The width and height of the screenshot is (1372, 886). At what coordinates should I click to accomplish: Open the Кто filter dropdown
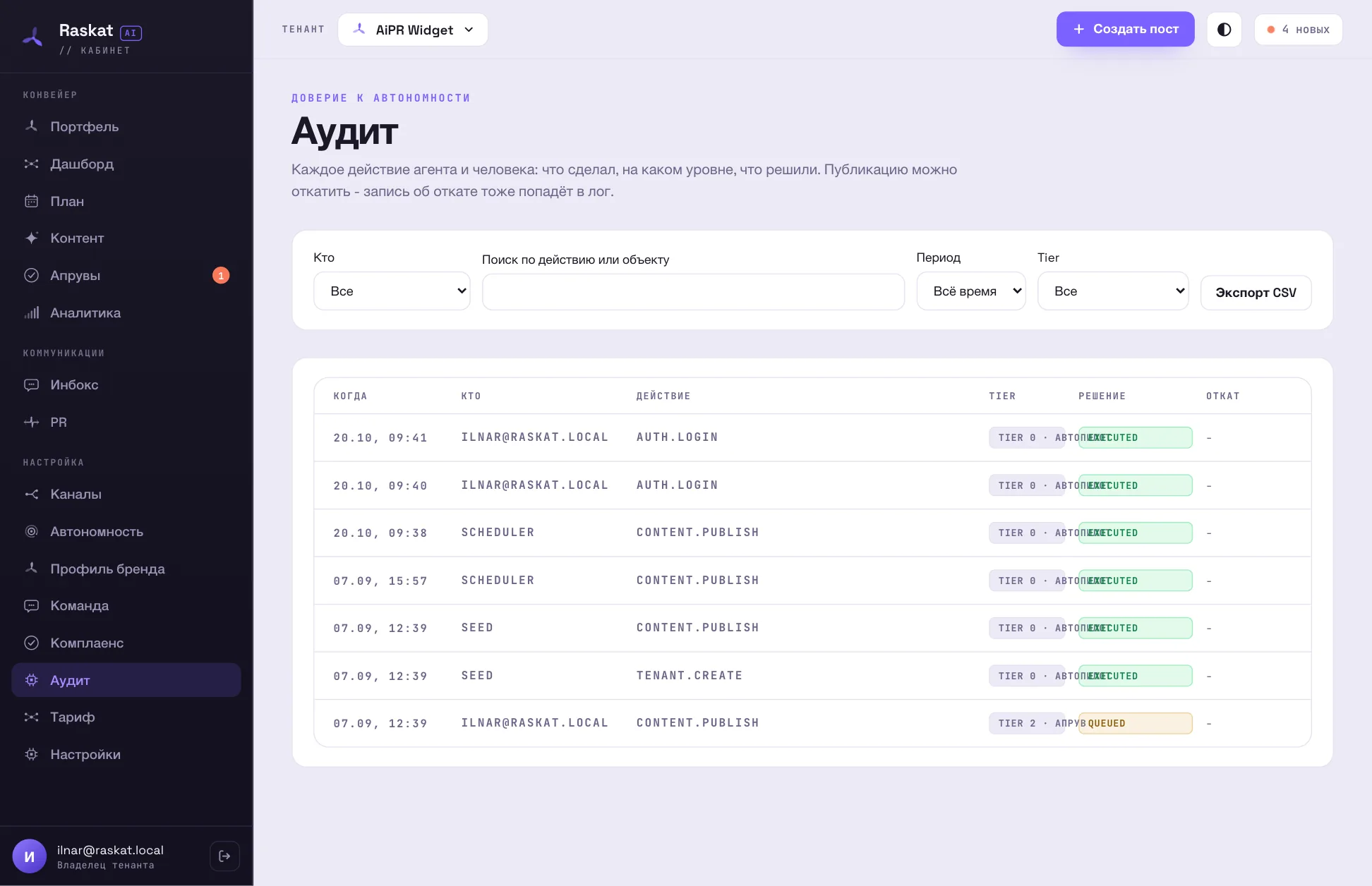tap(392, 291)
